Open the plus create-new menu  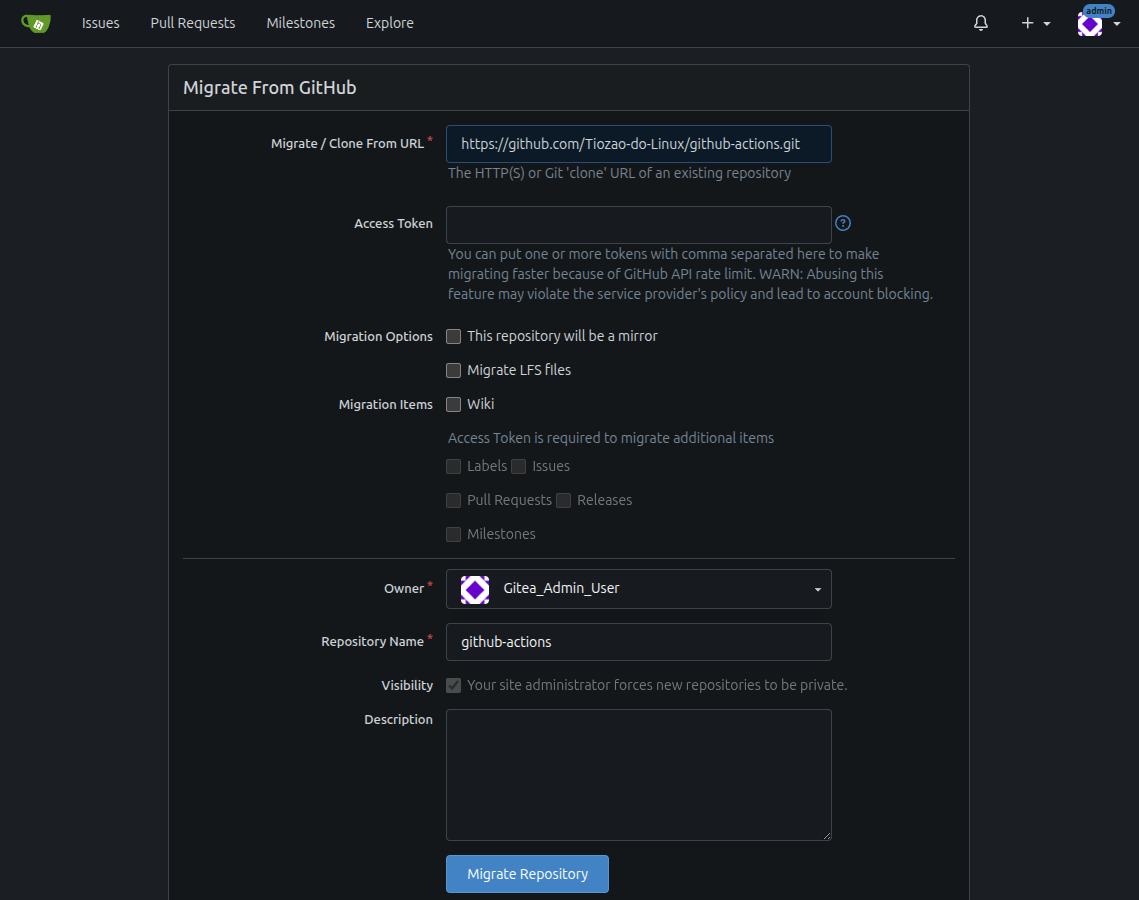[1036, 23]
